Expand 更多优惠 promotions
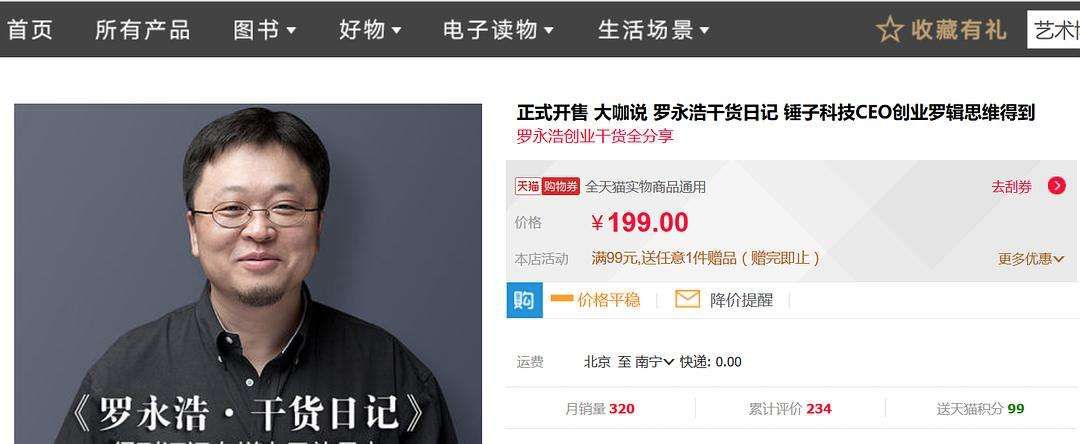1080x444 pixels. tap(1030, 259)
